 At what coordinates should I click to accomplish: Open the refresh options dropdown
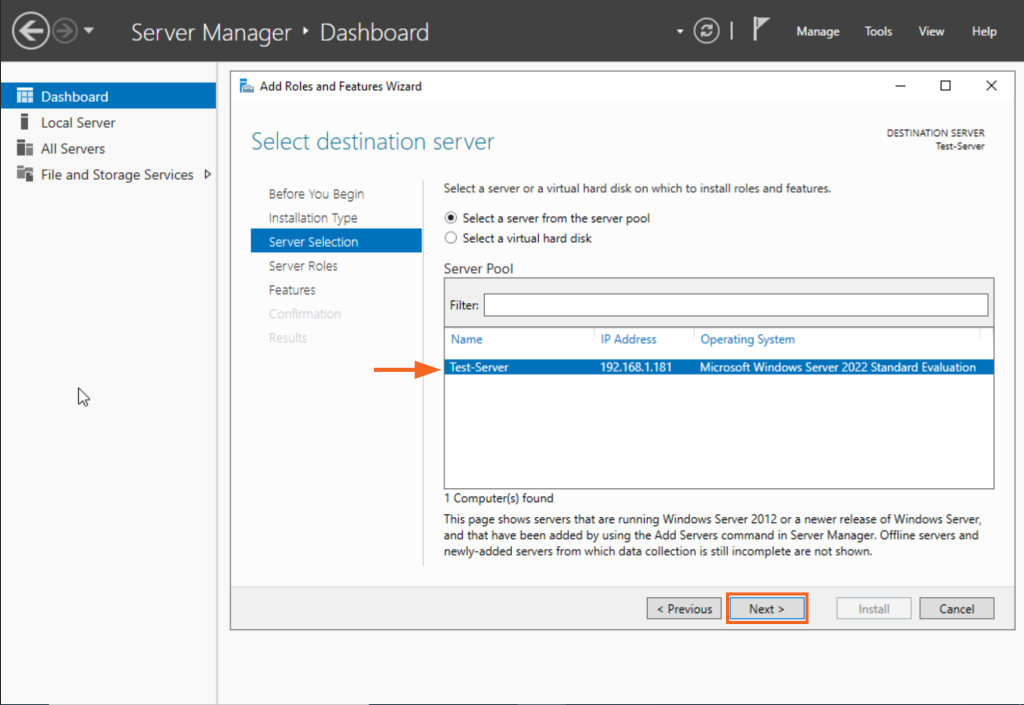click(x=680, y=30)
